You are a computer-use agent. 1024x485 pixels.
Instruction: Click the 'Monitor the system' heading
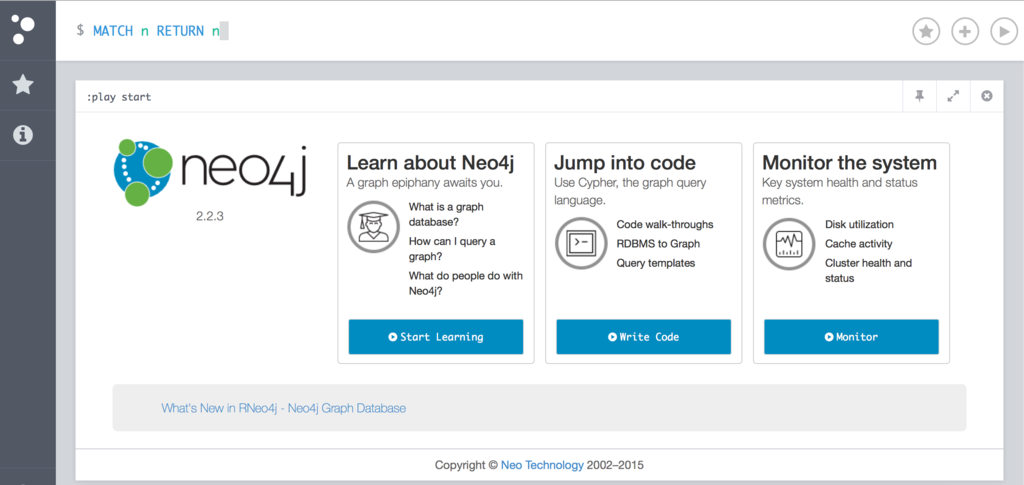coord(850,163)
